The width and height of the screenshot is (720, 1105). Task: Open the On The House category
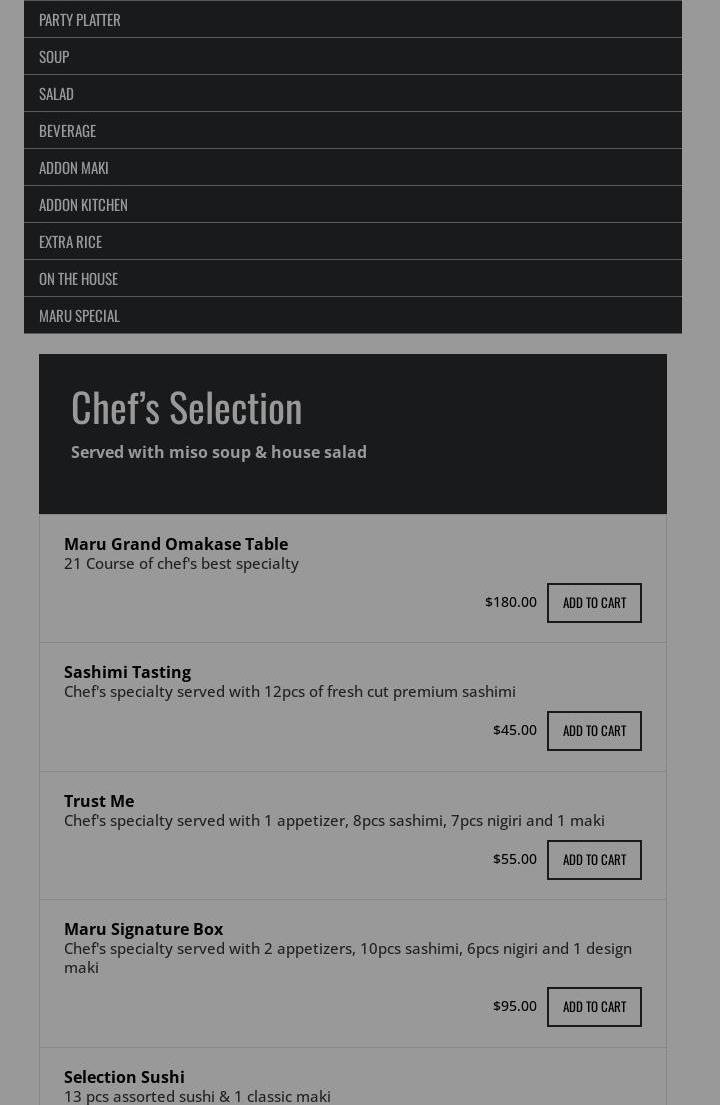click(78, 279)
